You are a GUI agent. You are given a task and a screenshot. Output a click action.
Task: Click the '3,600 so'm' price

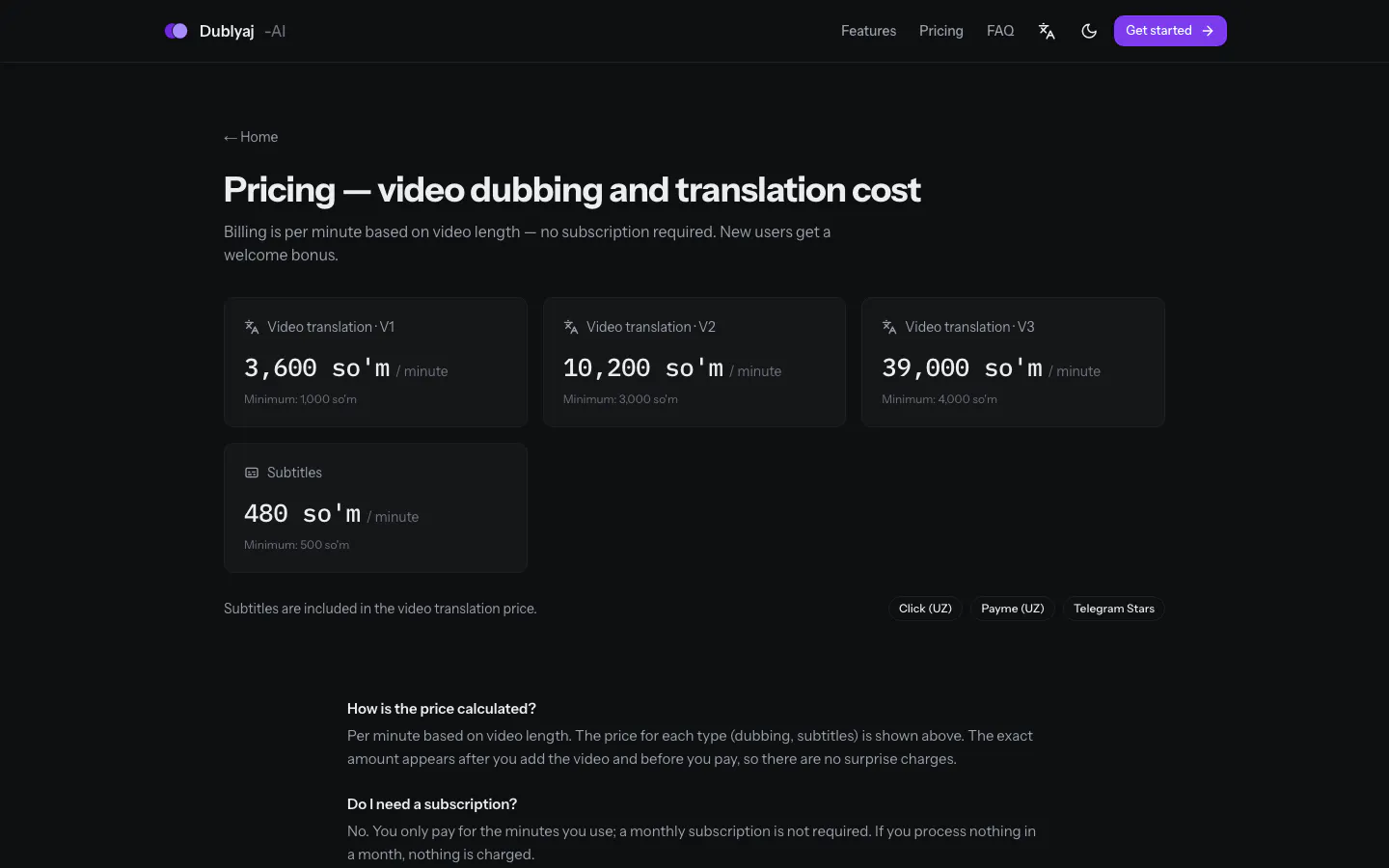coord(317,368)
